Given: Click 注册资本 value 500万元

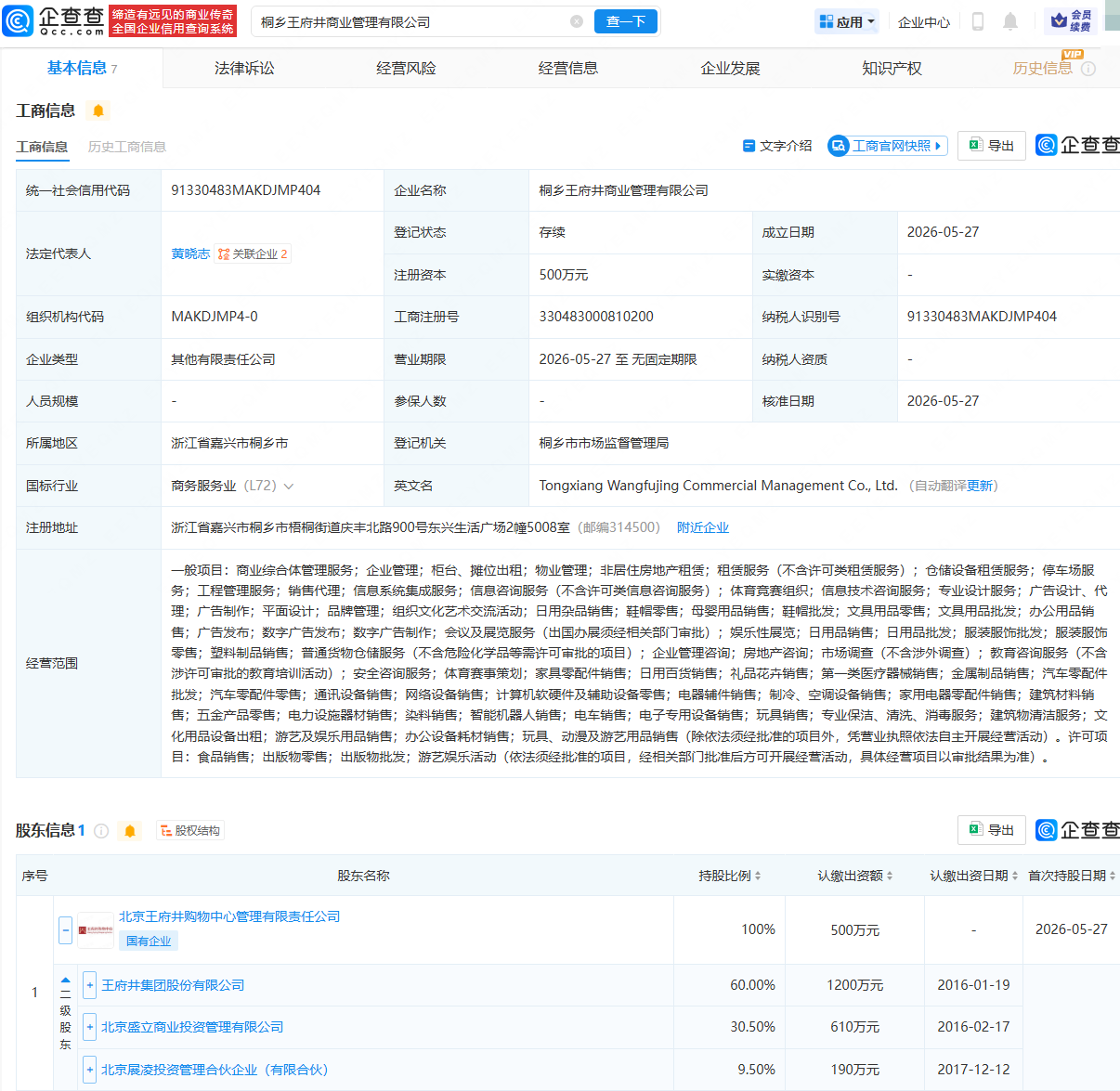Looking at the screenshot, I should tap(564, 275).
